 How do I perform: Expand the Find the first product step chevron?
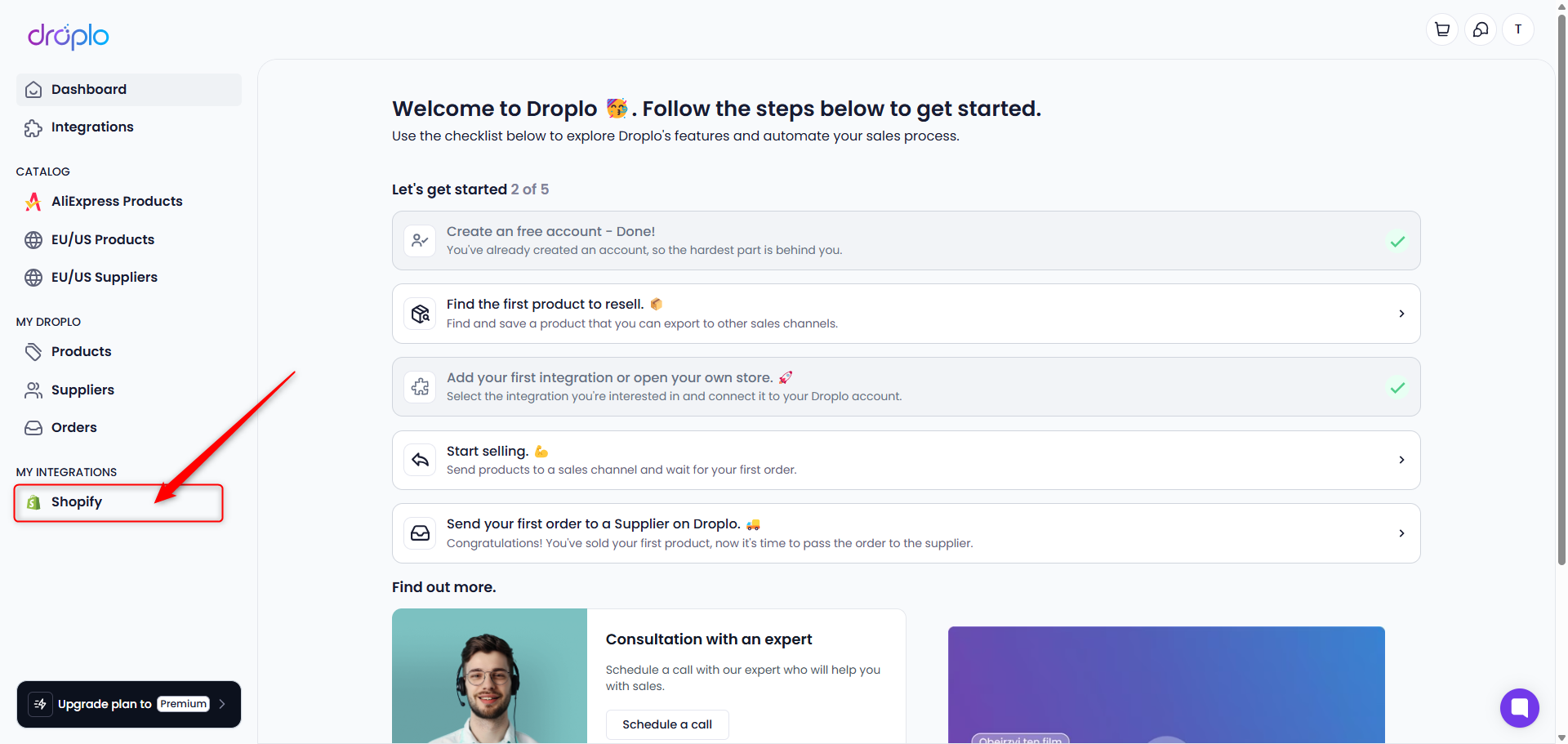pyautogui.click(x=1401, y=314)
